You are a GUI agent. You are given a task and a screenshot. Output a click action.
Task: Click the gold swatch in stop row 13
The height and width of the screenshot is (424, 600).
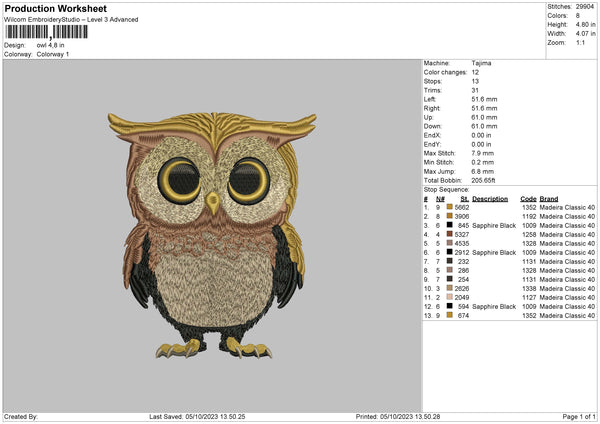click(x=449, y=315)
